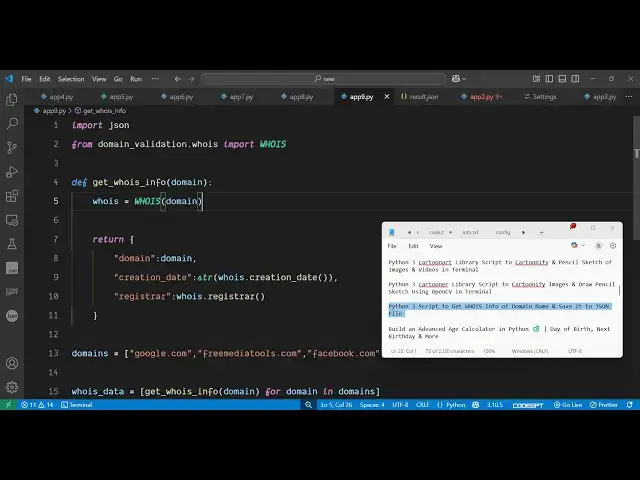Open Ln 5, Col 26 go-to-line indicator
This screenshot has width=640, height=480.
(x=336, y=404)
